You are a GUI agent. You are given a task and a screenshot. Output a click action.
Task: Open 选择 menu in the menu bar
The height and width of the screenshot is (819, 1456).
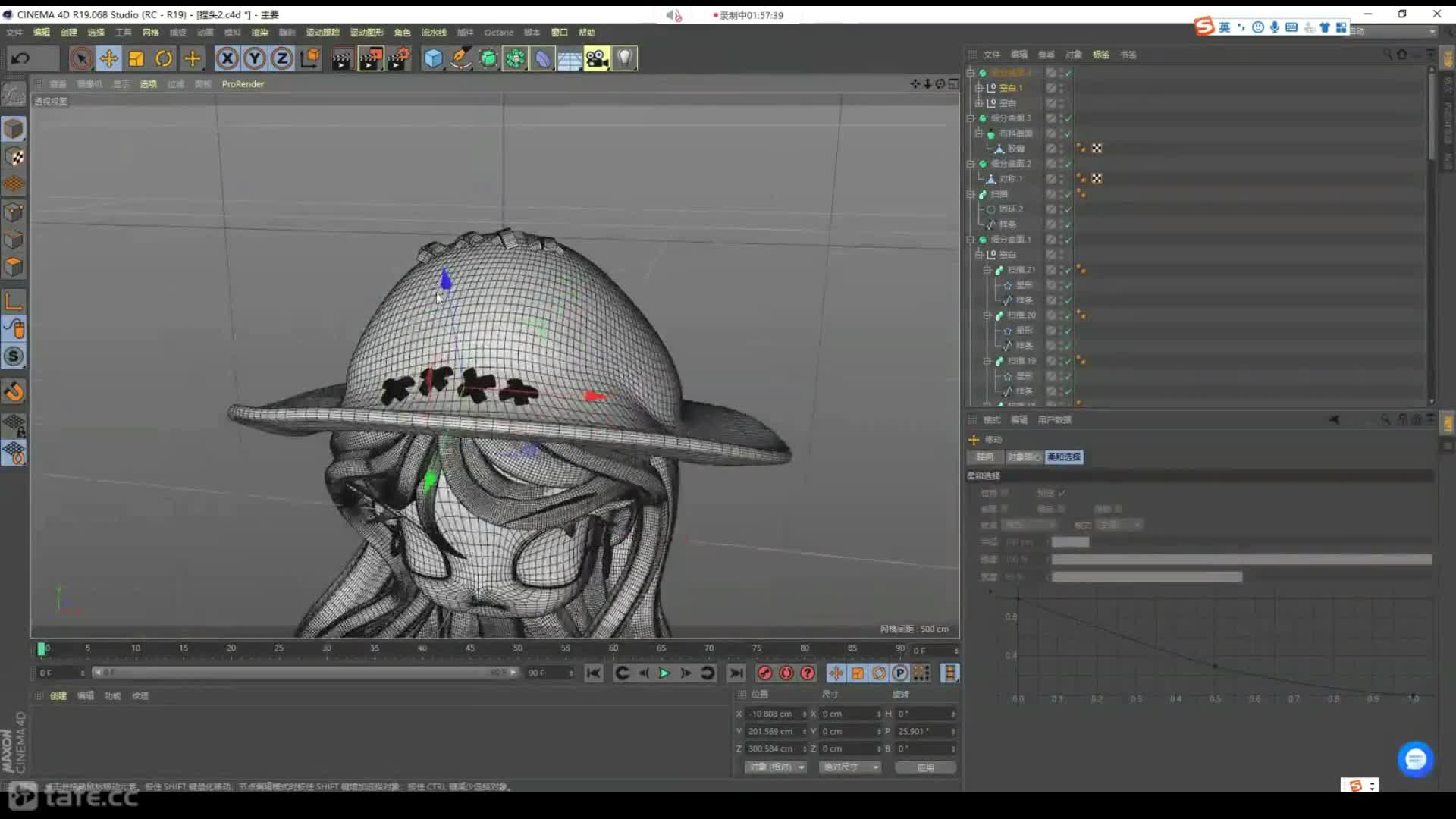tap(96, 33)
